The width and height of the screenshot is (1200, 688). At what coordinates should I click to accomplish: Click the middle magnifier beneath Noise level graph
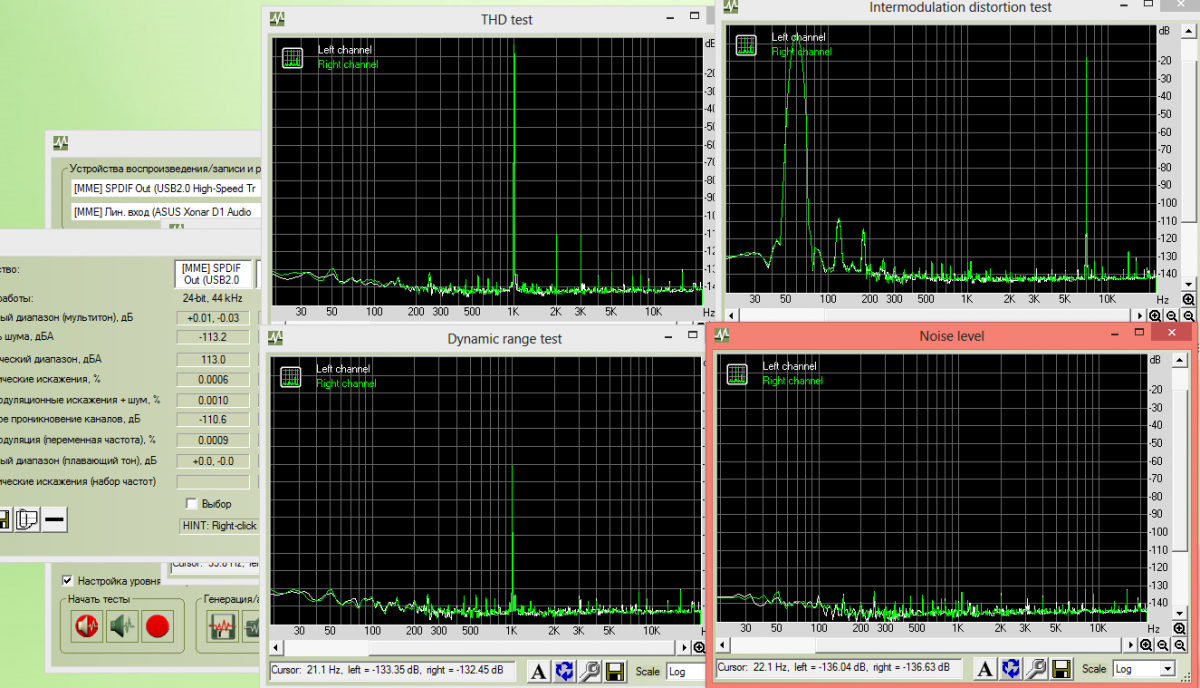click(1163, 646)
